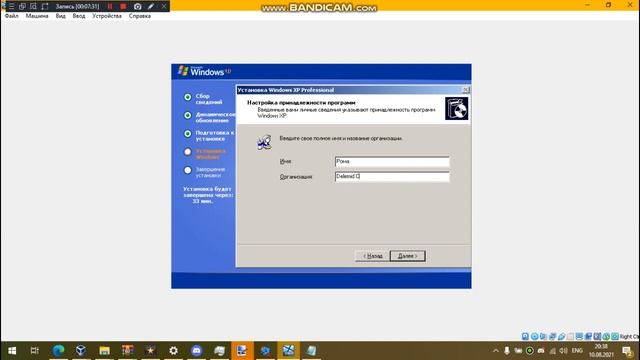The width and height of the screenshot is (640, 360).
Task: Switch the ENG input language
Action: [x=577, y=351]
